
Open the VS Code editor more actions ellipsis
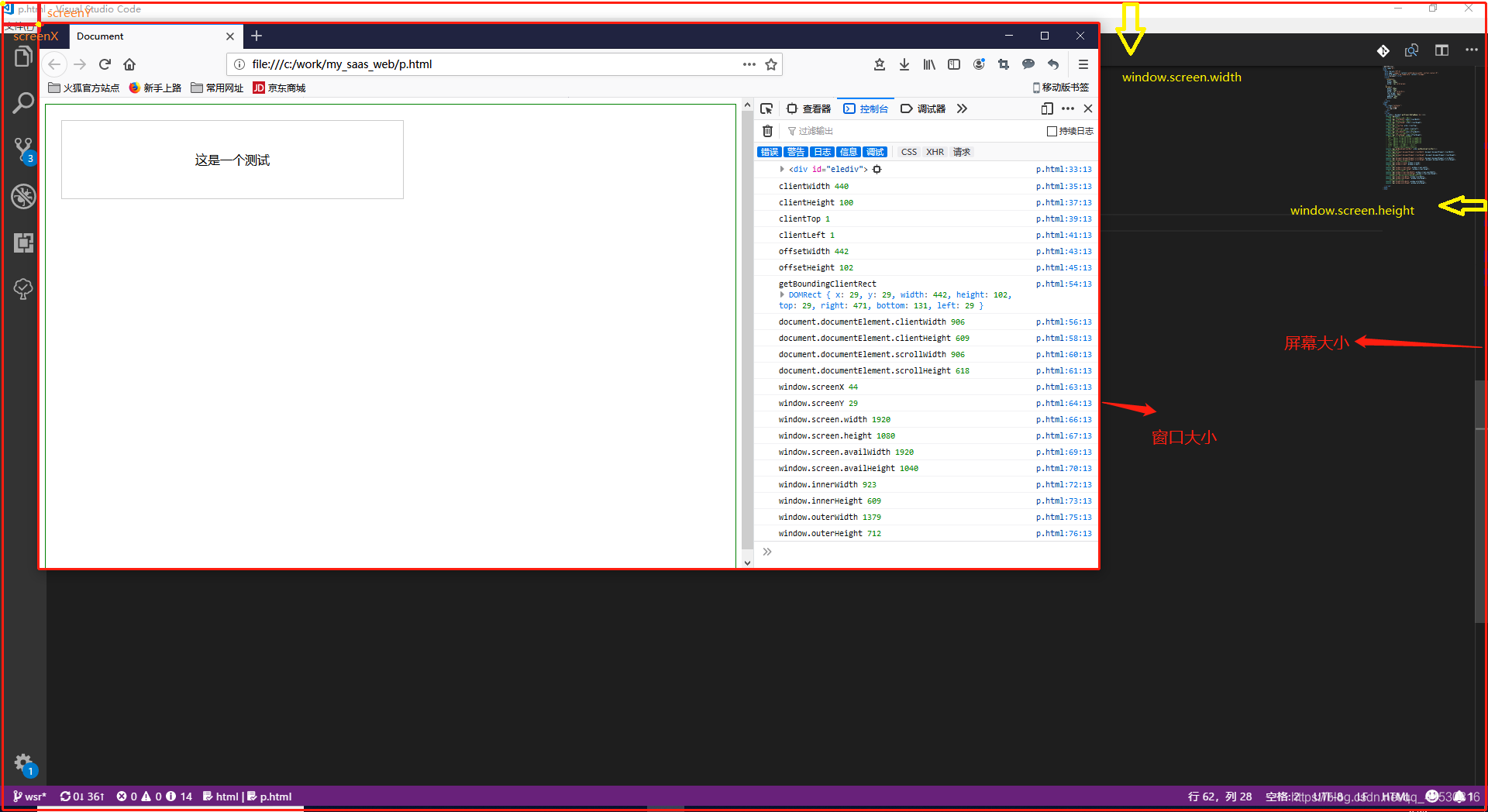pos(1472,50)
